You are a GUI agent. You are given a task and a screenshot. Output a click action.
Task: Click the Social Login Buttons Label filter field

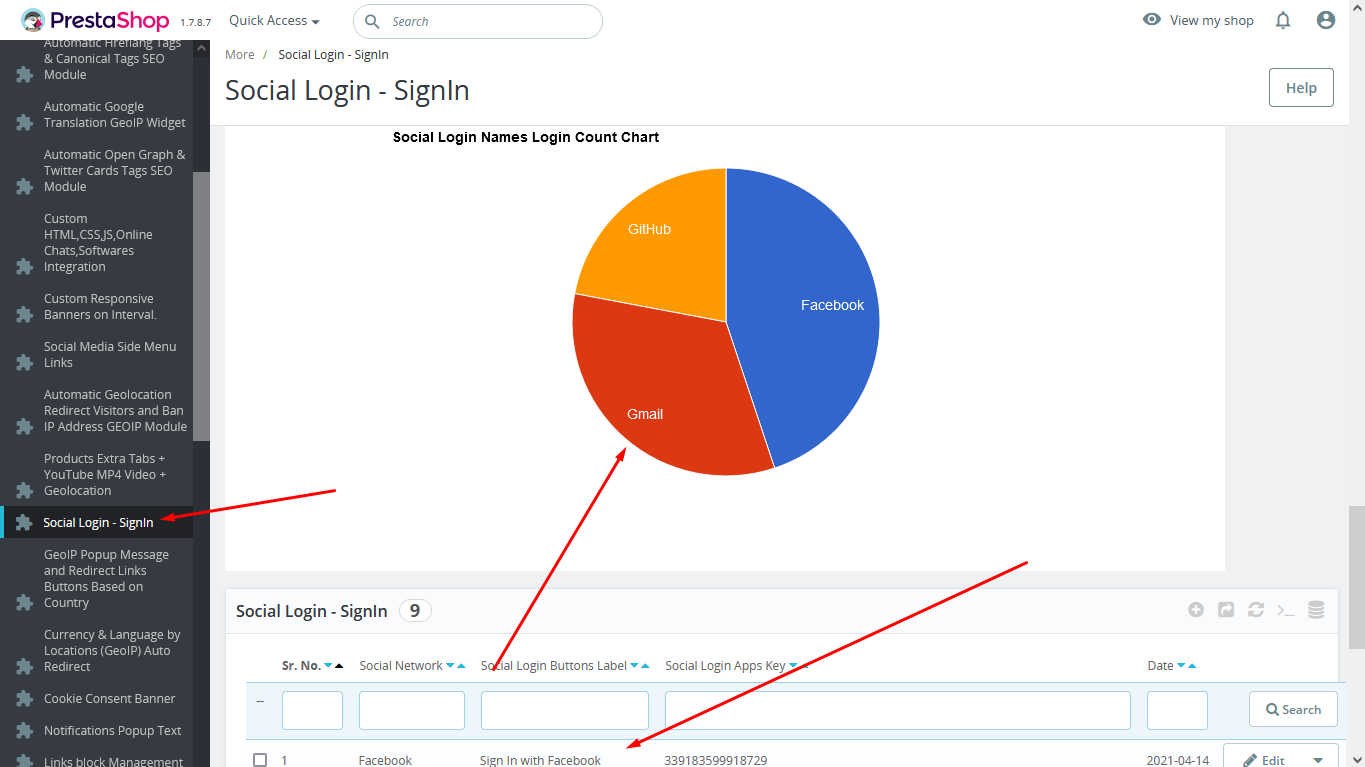pos(565,710)
